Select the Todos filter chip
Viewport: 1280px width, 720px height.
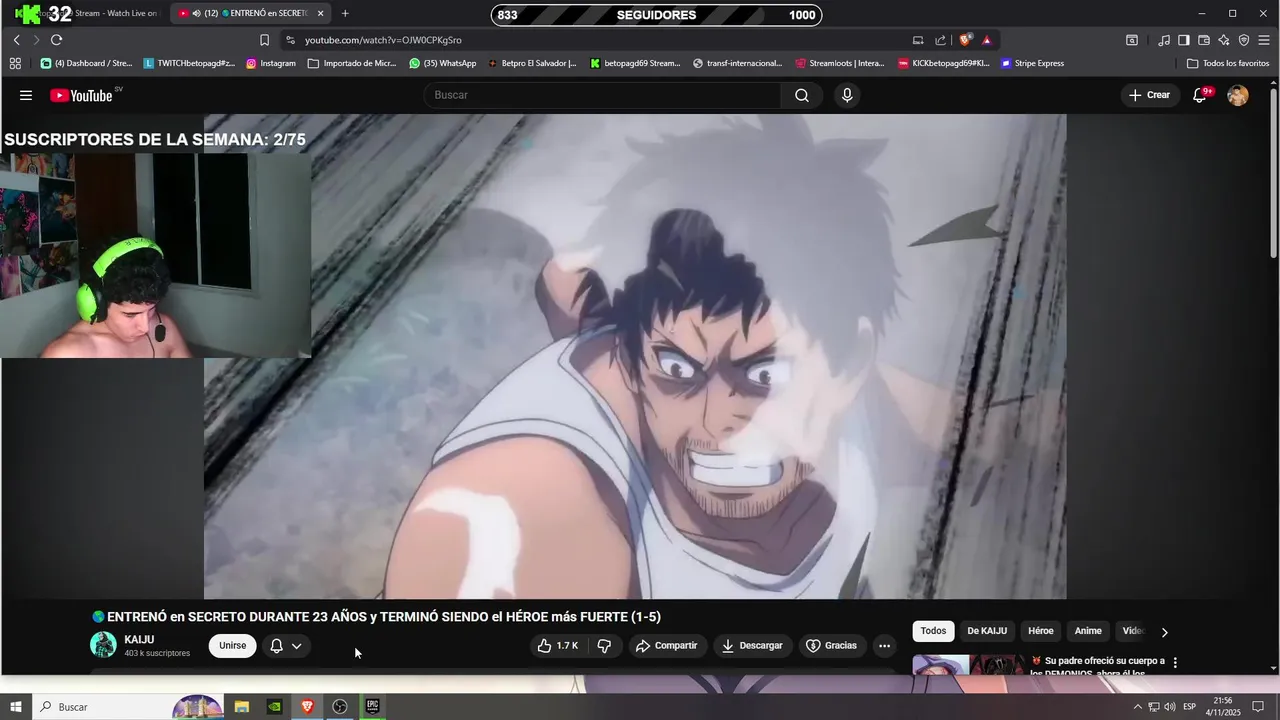pyautogui.click(x=933, y=631)
